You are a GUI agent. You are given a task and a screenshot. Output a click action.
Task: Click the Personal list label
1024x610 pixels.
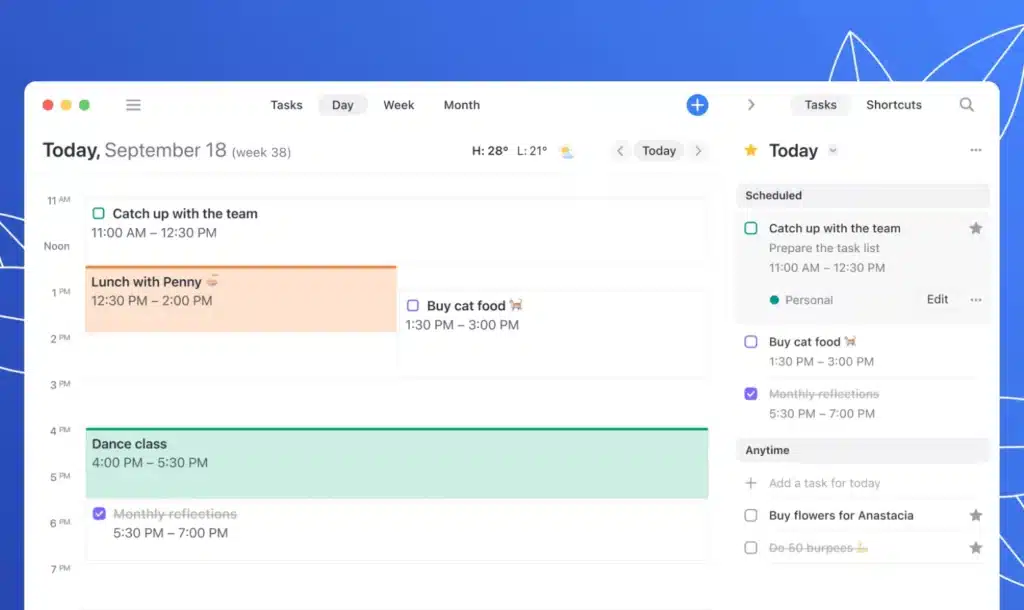click(808, 300)
